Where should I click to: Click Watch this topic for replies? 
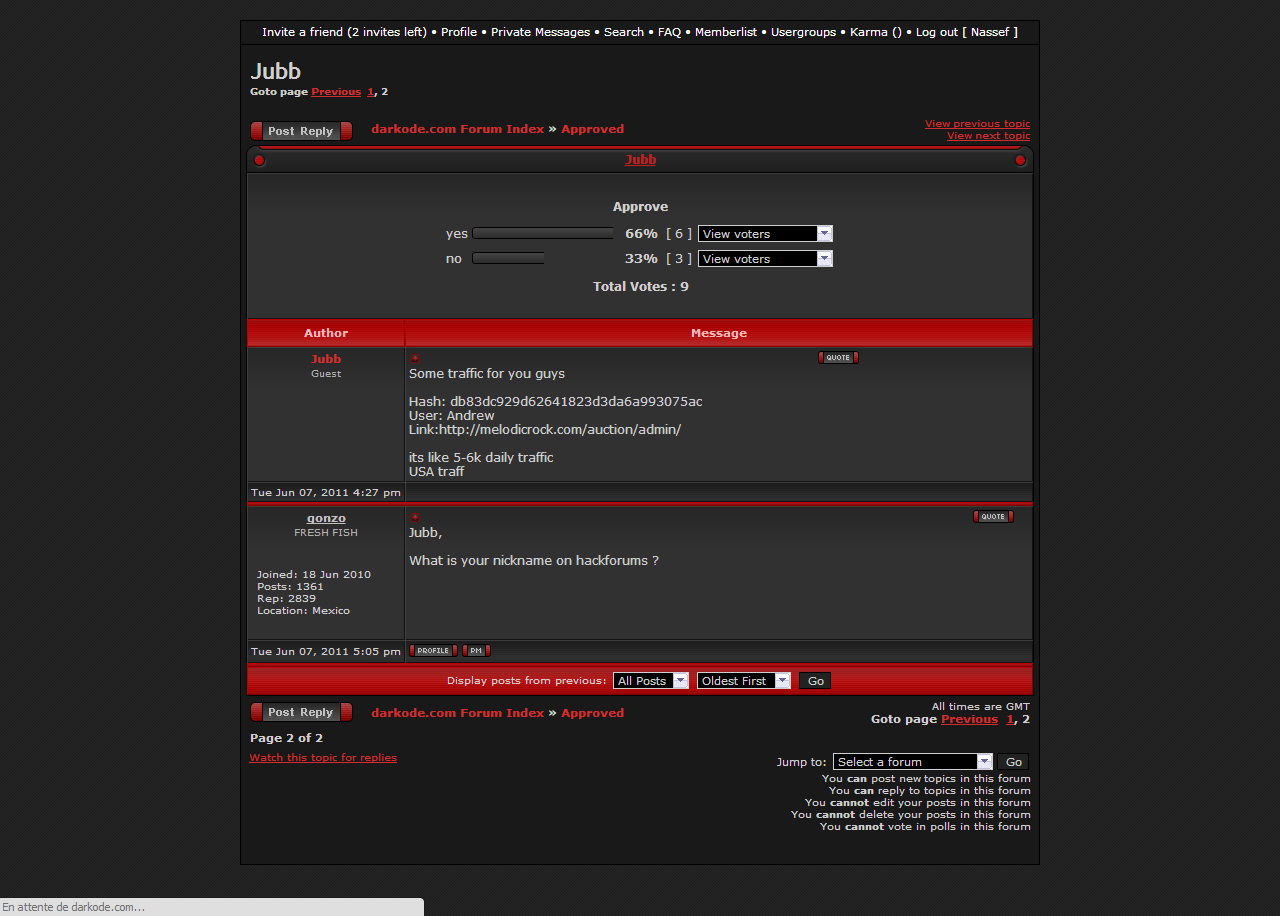[x=323, y=758]
